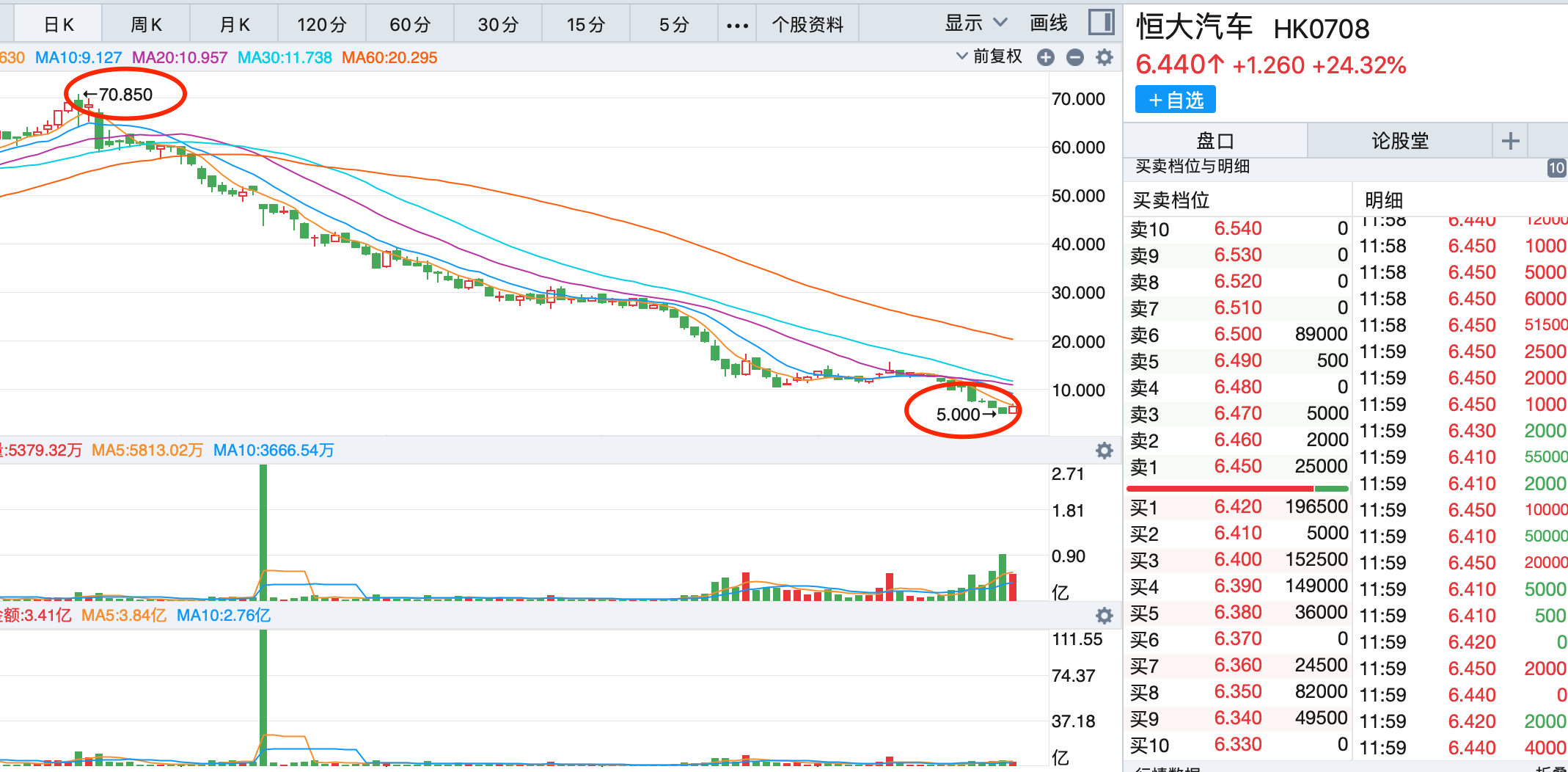The image size is (1568, 772).
Task: Open the volume indicator settings gear
Action: click(1104, 451)
